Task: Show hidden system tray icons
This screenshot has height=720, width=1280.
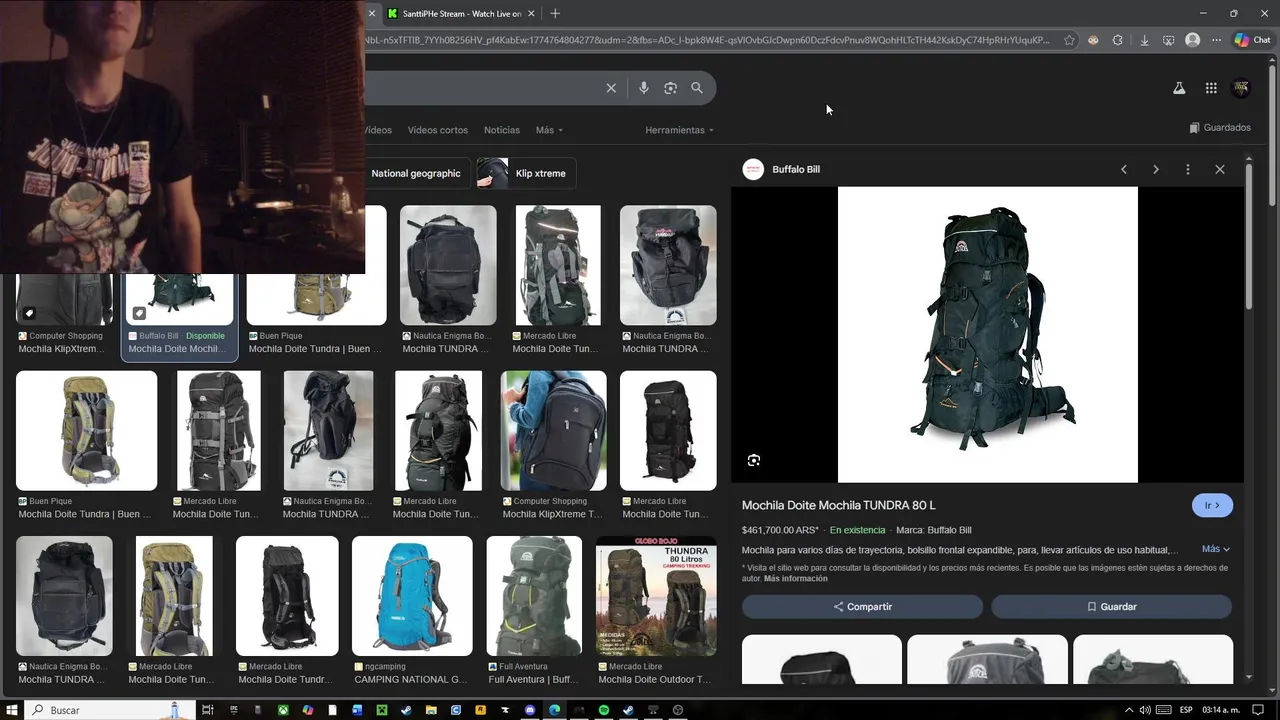Action: point(1129,710)
